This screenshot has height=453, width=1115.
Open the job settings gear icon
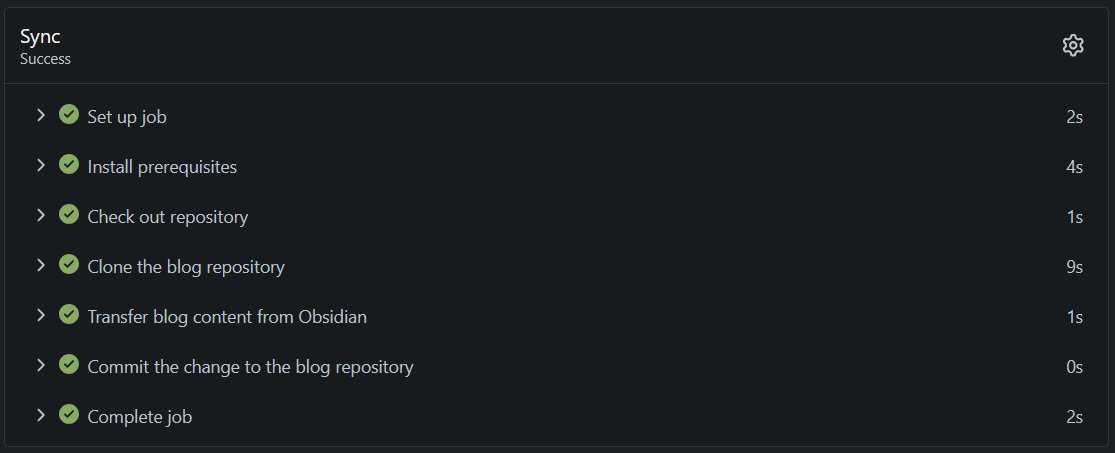tap(1073, 45)
